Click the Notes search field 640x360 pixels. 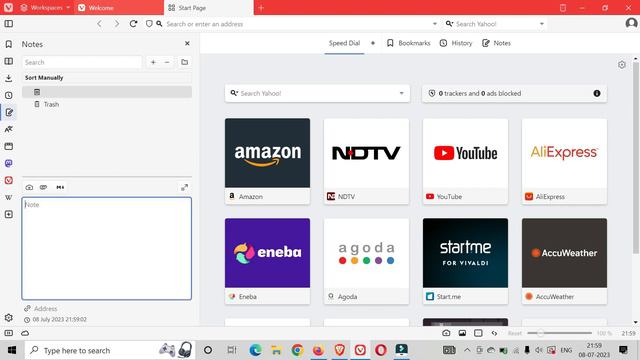(82, 62)
